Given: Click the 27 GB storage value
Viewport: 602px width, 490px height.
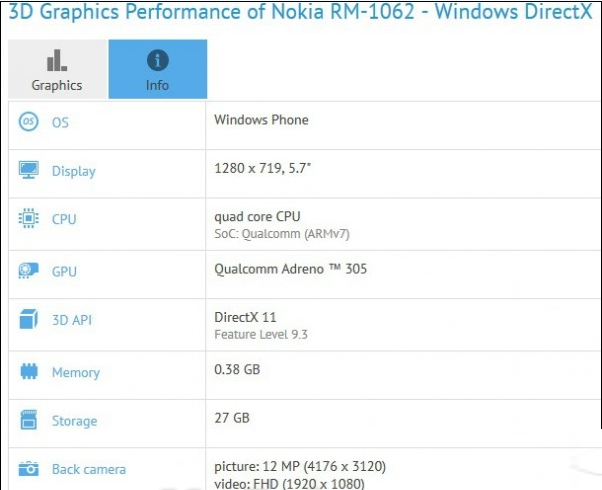Looking at the screenshot, I should coord(232,418).
